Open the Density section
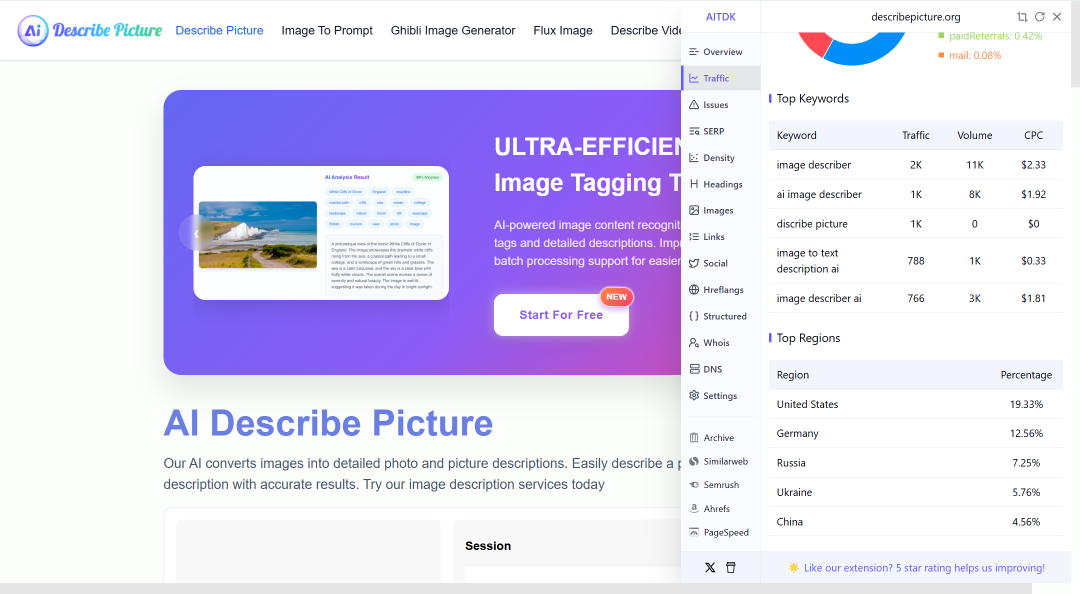 (720, 158)
